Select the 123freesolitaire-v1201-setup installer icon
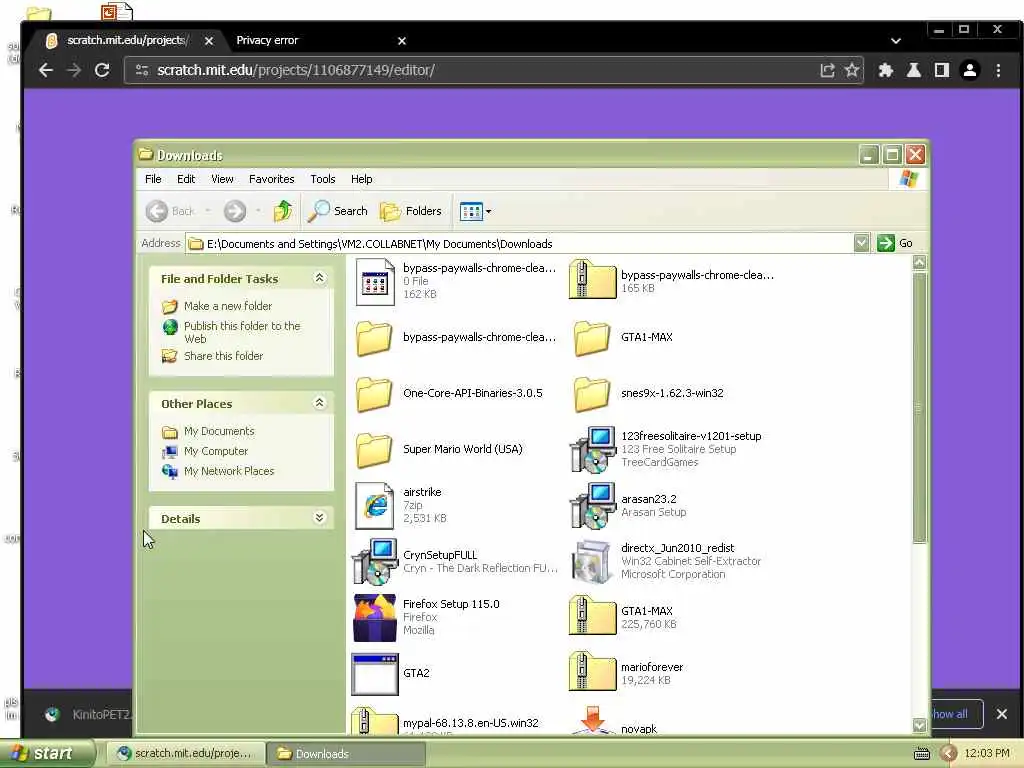The image size is (1024, 768). click(x=592, y=449)
